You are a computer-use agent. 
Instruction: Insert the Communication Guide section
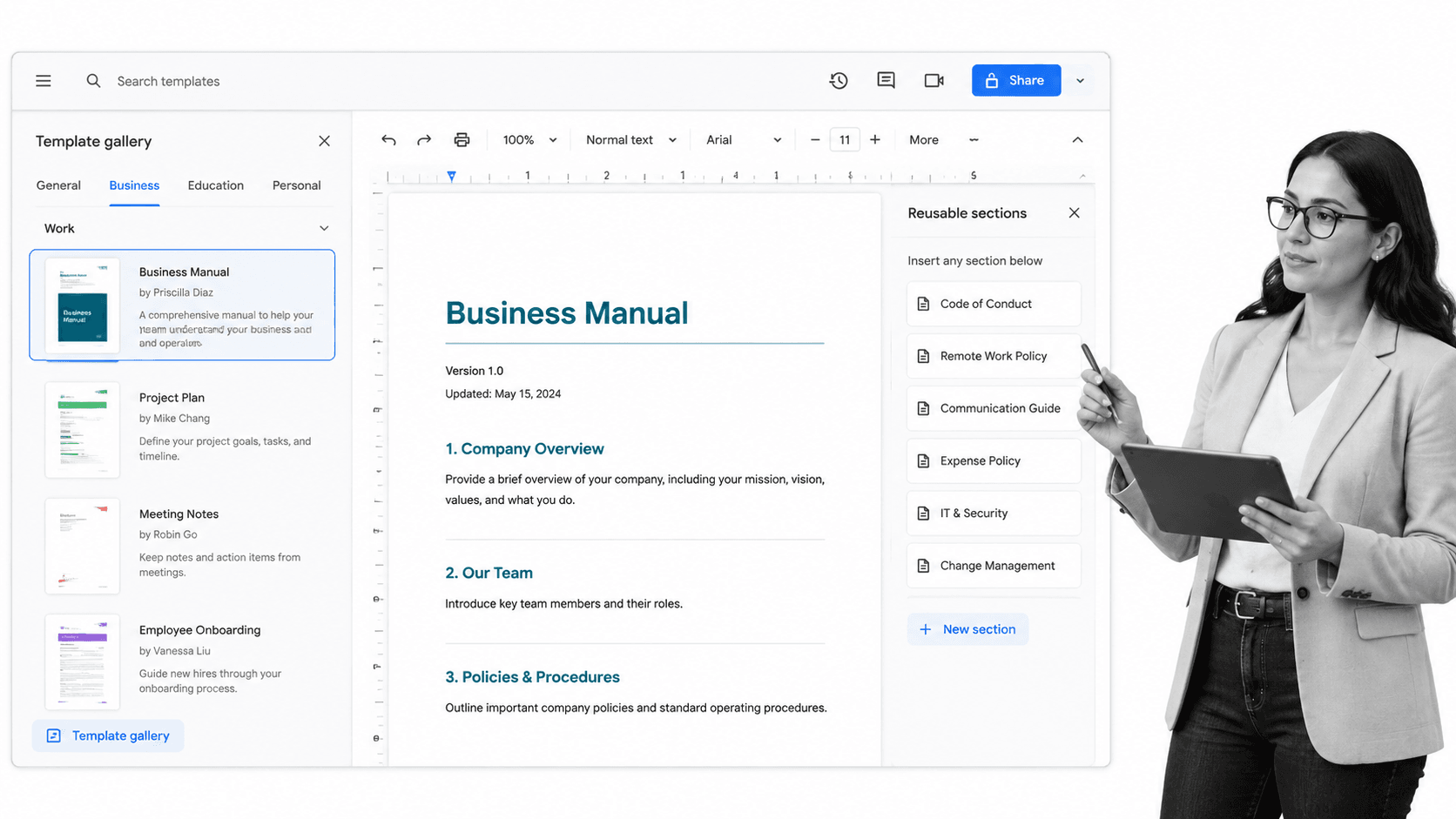(994, 408)
